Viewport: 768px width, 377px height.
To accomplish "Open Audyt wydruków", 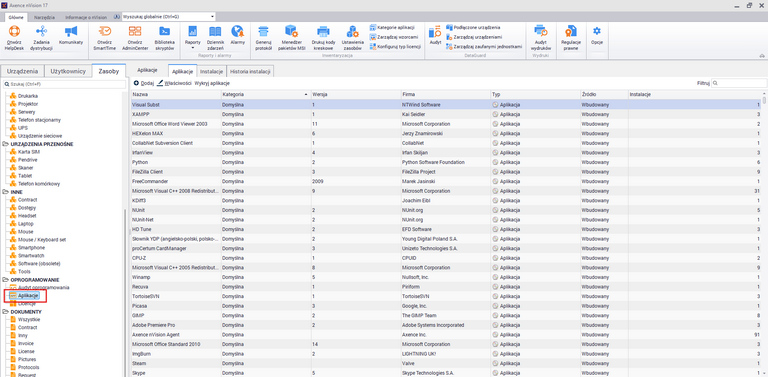I will [x=541, y=38].
